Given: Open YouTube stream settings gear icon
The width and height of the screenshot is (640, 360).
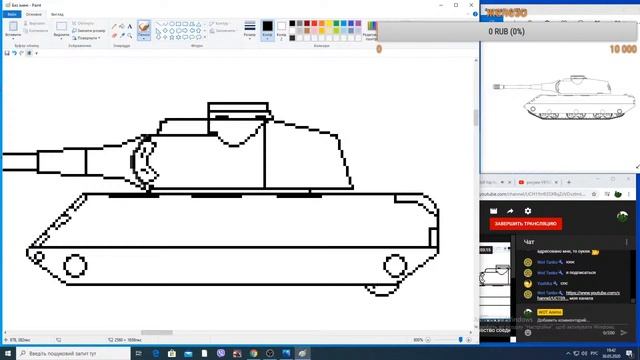Looking at the screenshot, I should pos(528,211).
